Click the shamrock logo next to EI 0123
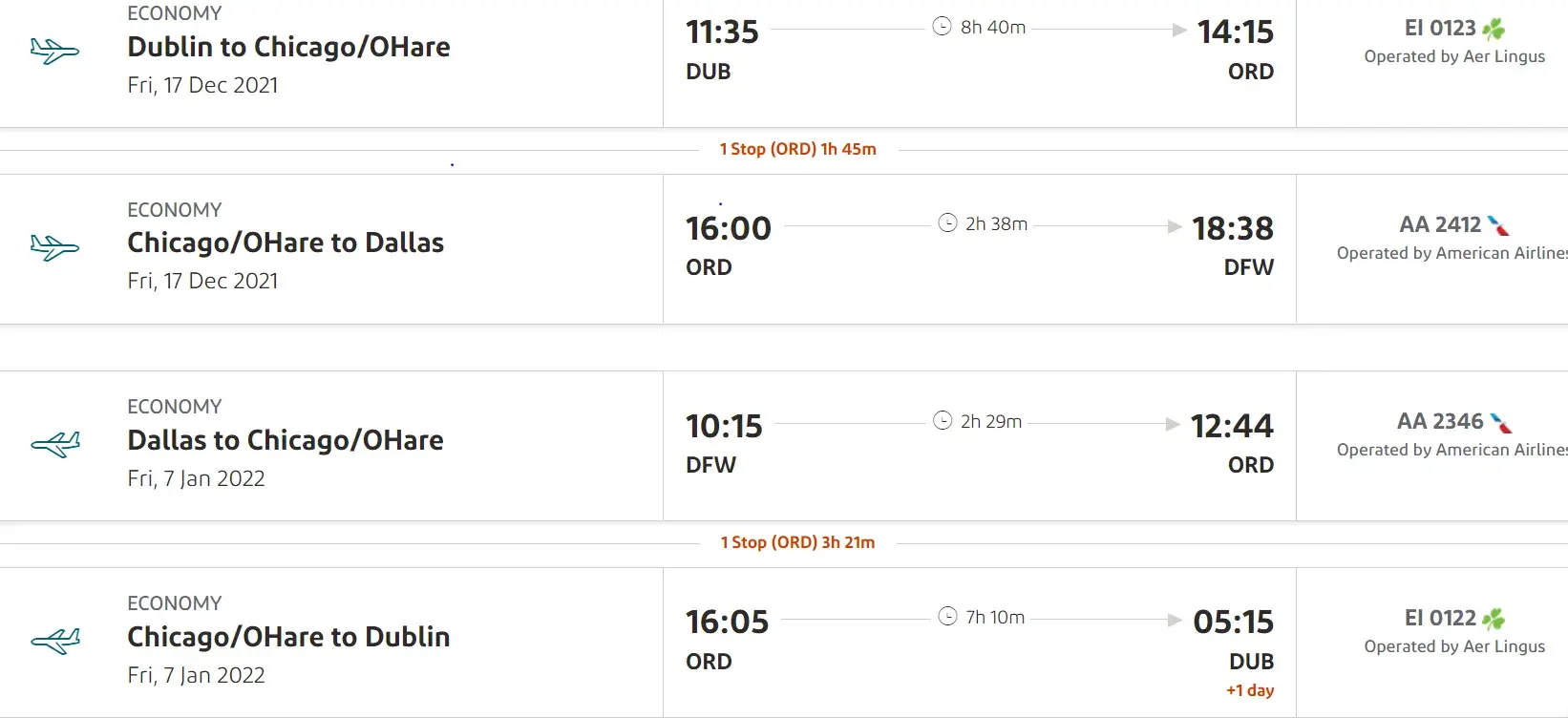The image size is (1568, 718). click(1494, 30)
